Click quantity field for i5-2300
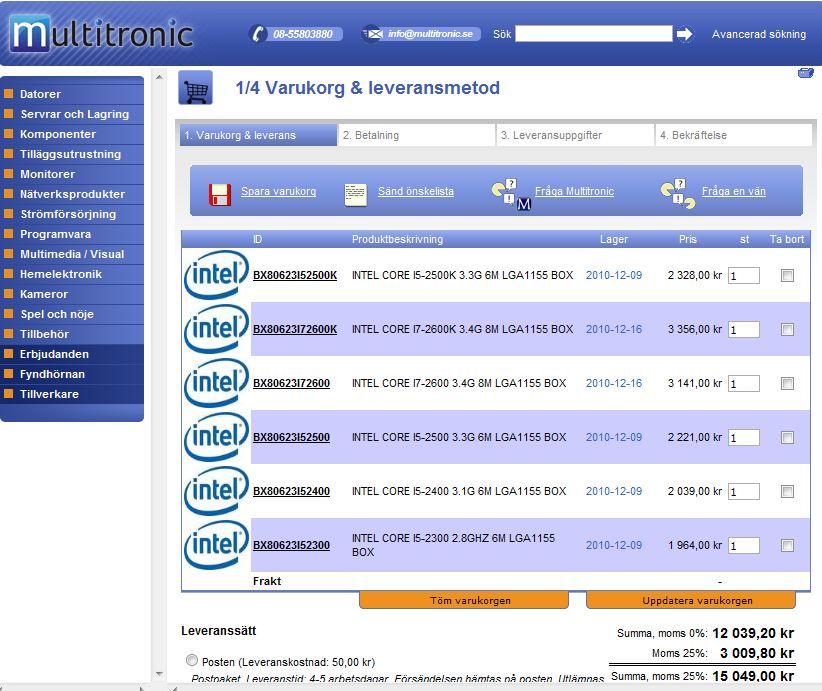The image size is (822, 691). point(743,545)
